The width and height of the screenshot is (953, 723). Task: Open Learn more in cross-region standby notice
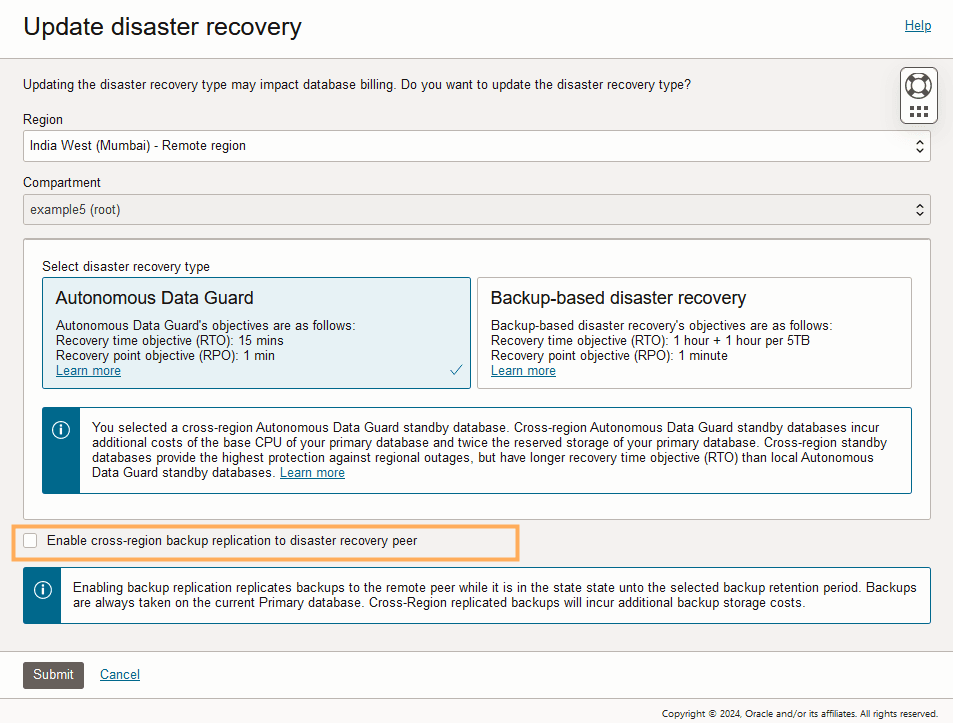point(312,473)
